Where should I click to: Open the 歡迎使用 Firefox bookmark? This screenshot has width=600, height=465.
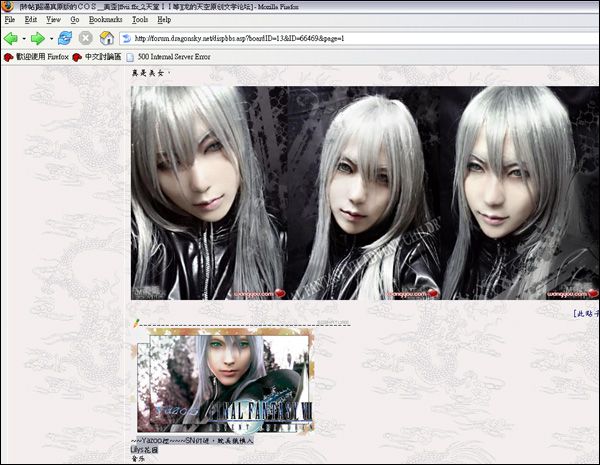coord(36,57)
